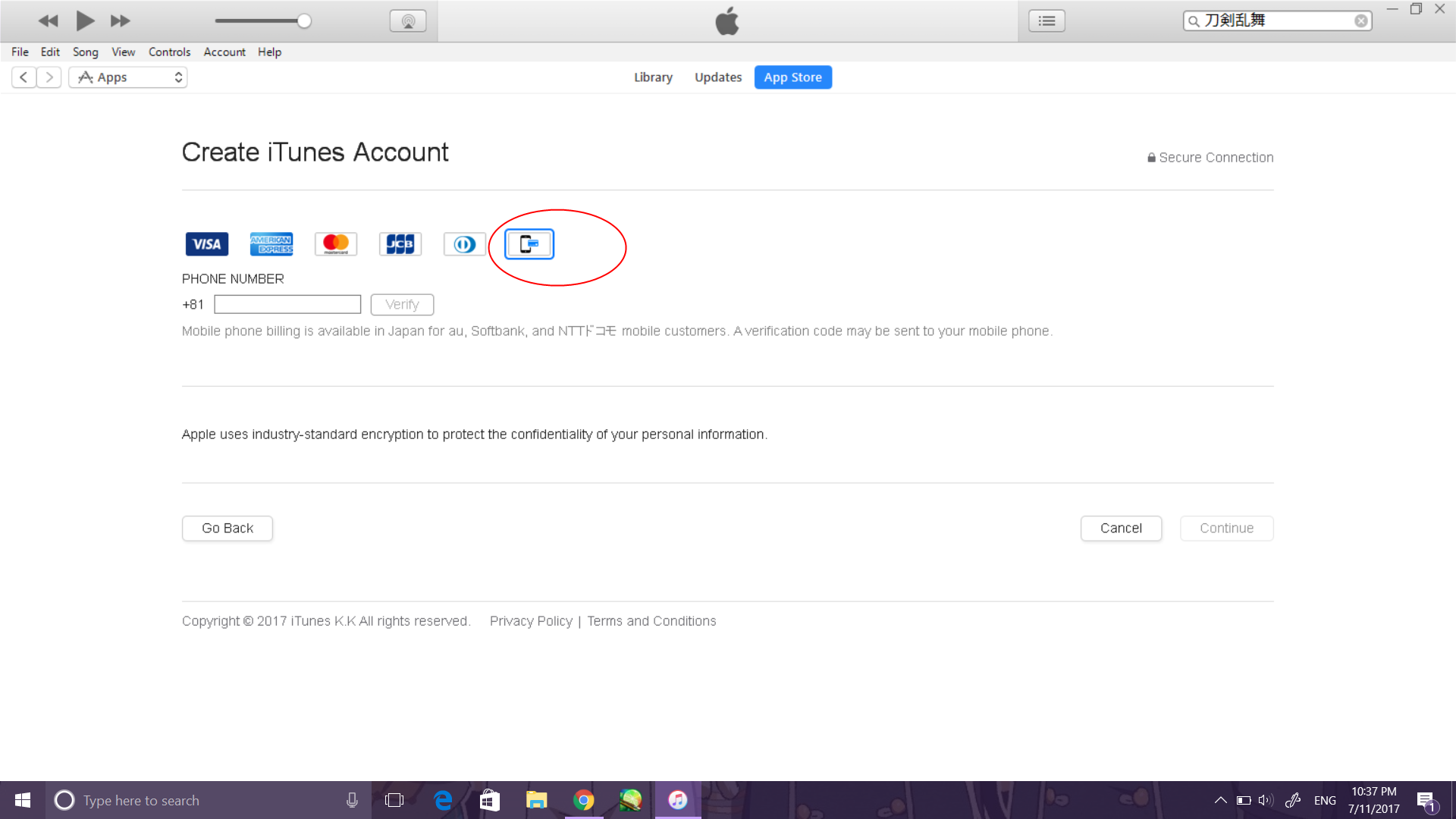Activate Cortana microphone input
The height and width of the screenshot is (819, 1456).
pyautogui.click(x=352, y=800)
